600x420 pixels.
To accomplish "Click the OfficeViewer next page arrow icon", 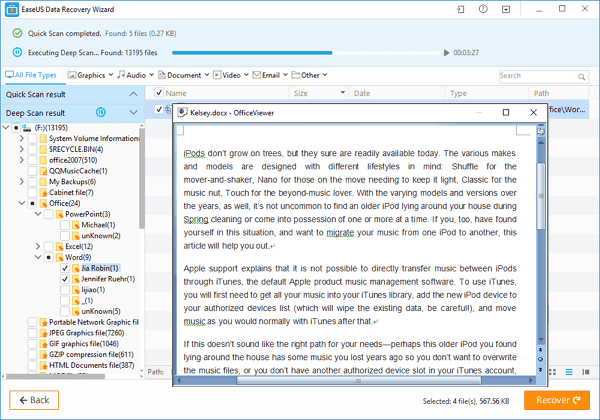I will (541, 370).
